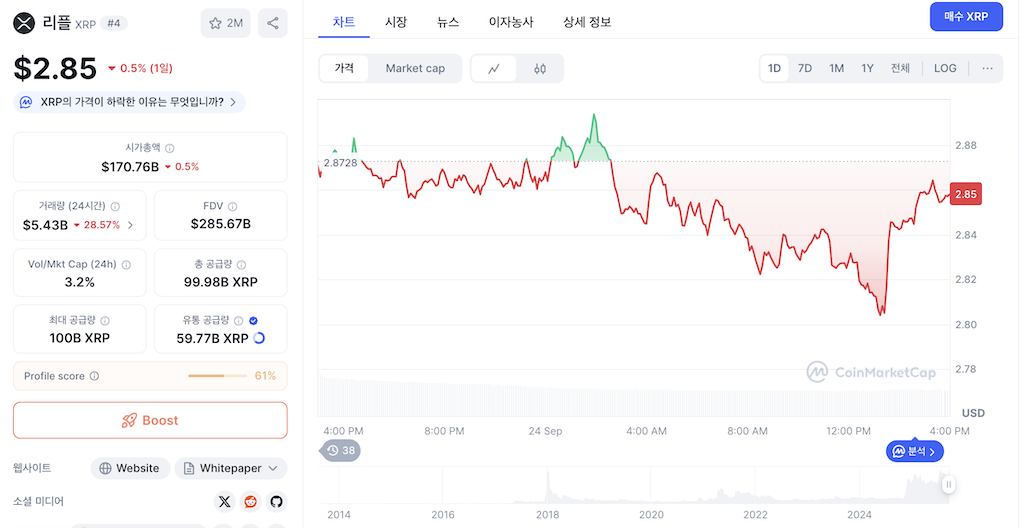Add XRP to watchlist with the star button
Viewport: 1020px width, 528px height.
(225, 23)
